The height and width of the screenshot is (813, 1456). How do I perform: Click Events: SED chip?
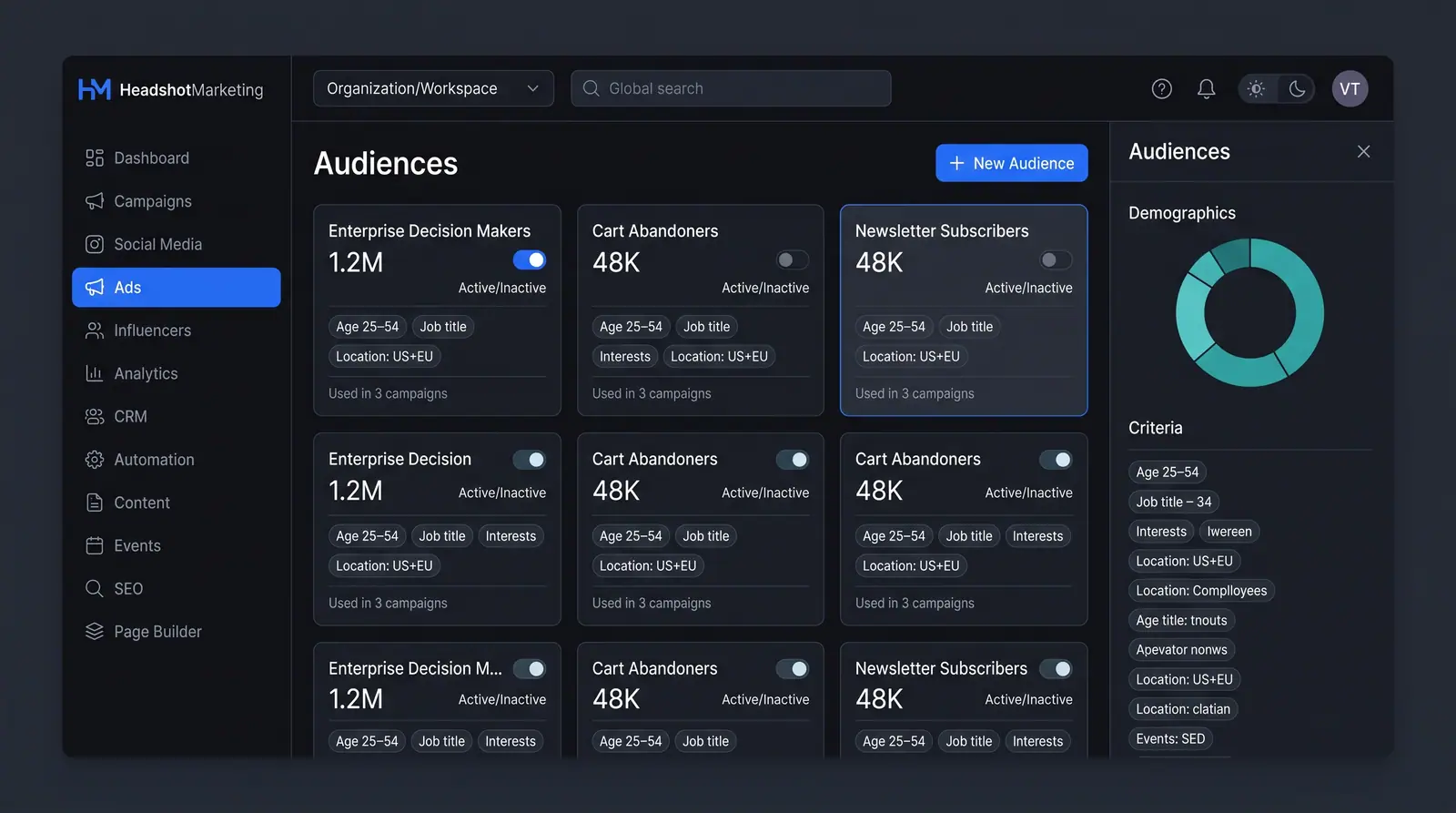point(1170,738)
